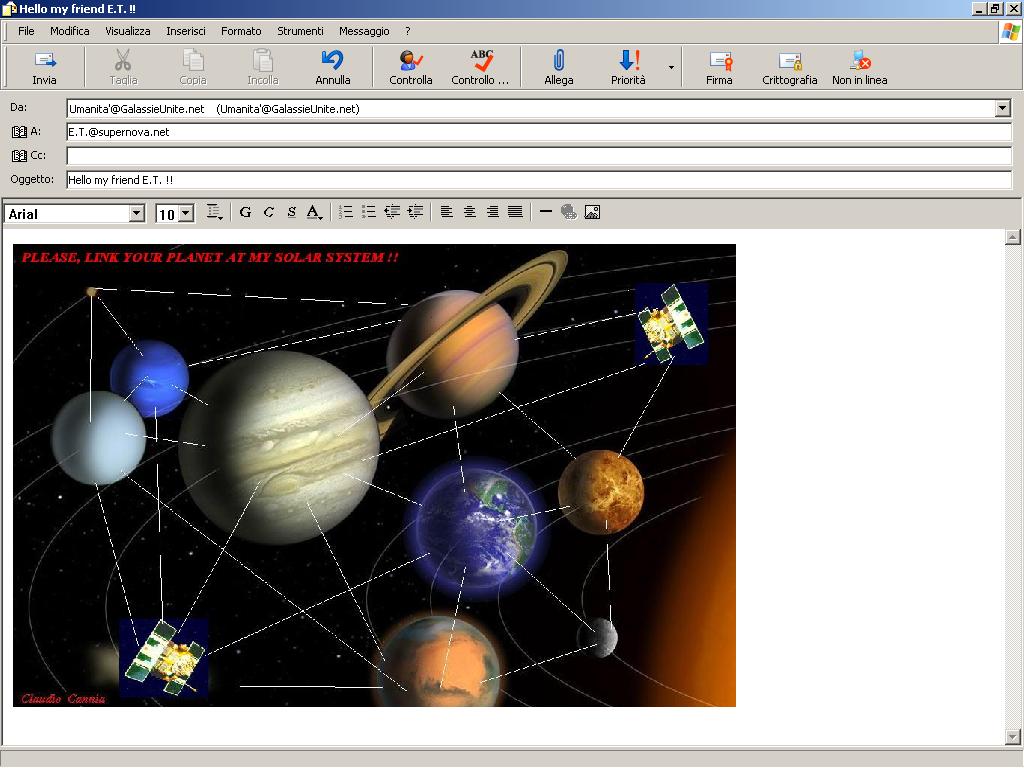Toggle italic C formatting
This screenshot has width=1024, height=768.
[x=268, y=212]
